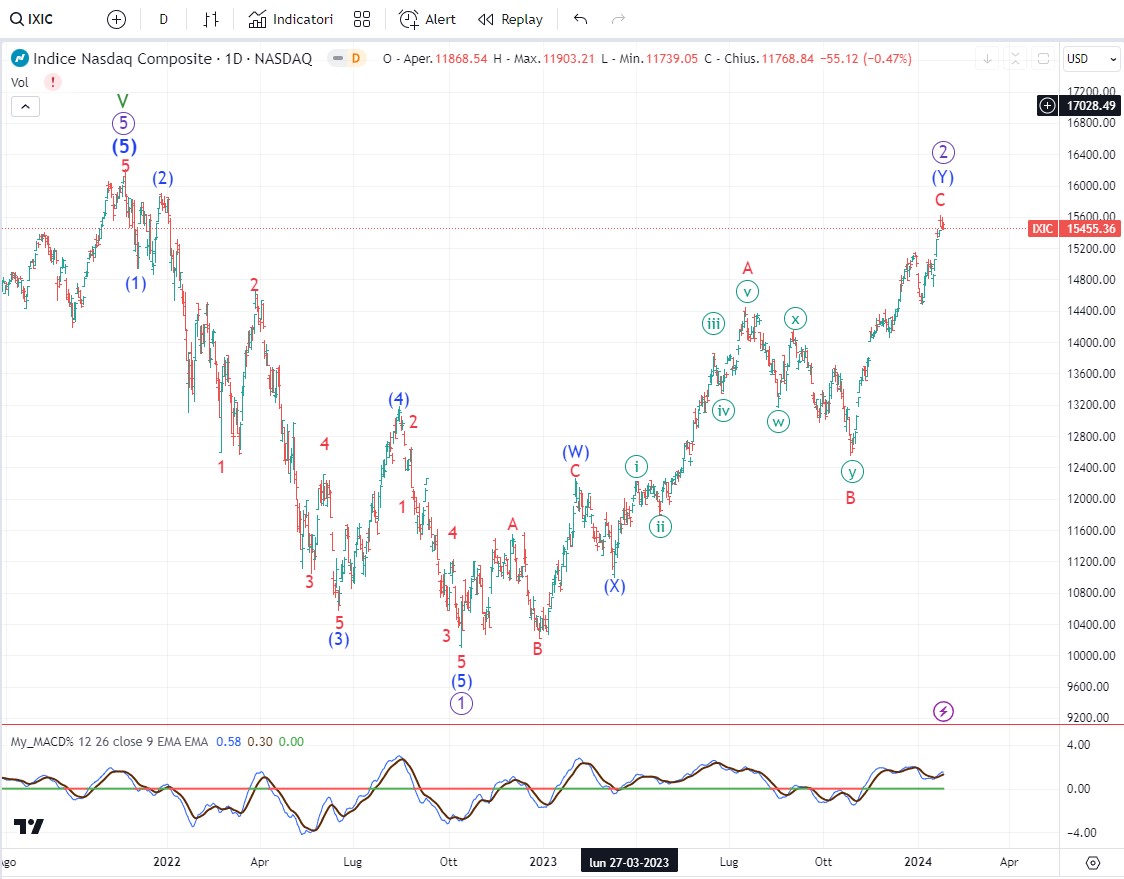This screenshot has width=1124, height=879.
Task: Open the bar chart type selector
Action: tap(210, 19)
